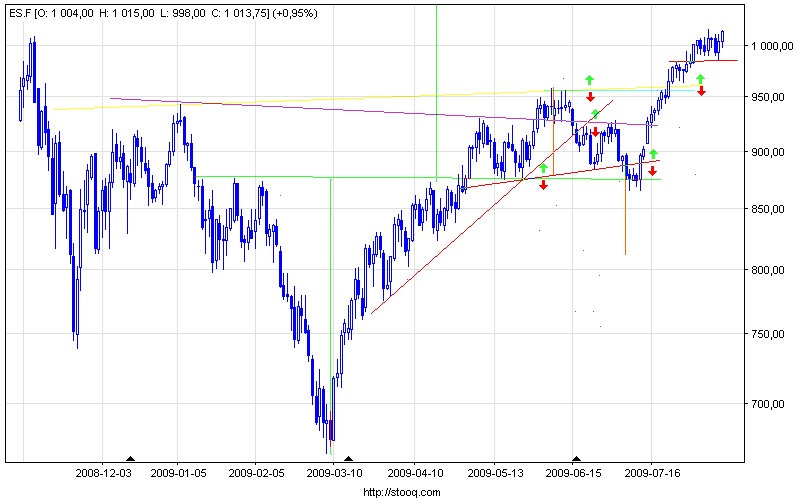This screenshot has width=800, height=500.
Task: Click the red down arrow above 2009-07-16 date
Action: (652, 171)
